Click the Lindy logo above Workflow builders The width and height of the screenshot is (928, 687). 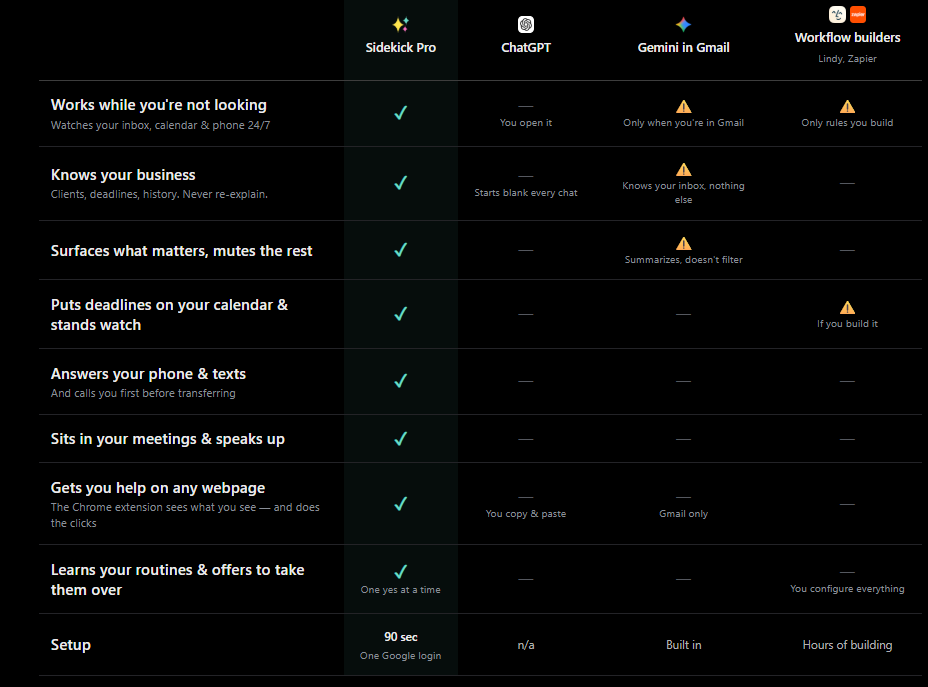[x=837, y=14]
